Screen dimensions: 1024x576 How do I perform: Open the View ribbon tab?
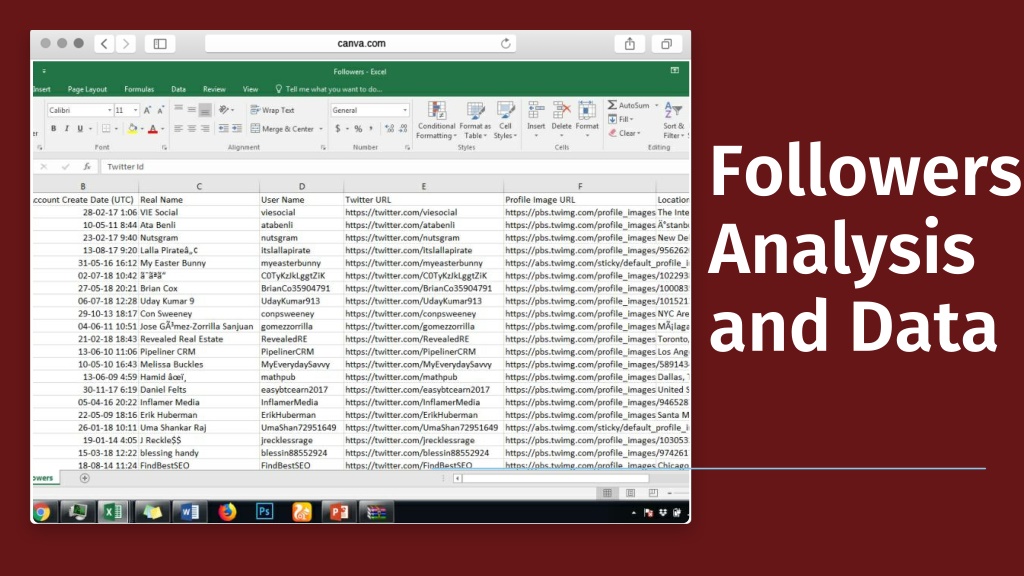tap(250, 89)
